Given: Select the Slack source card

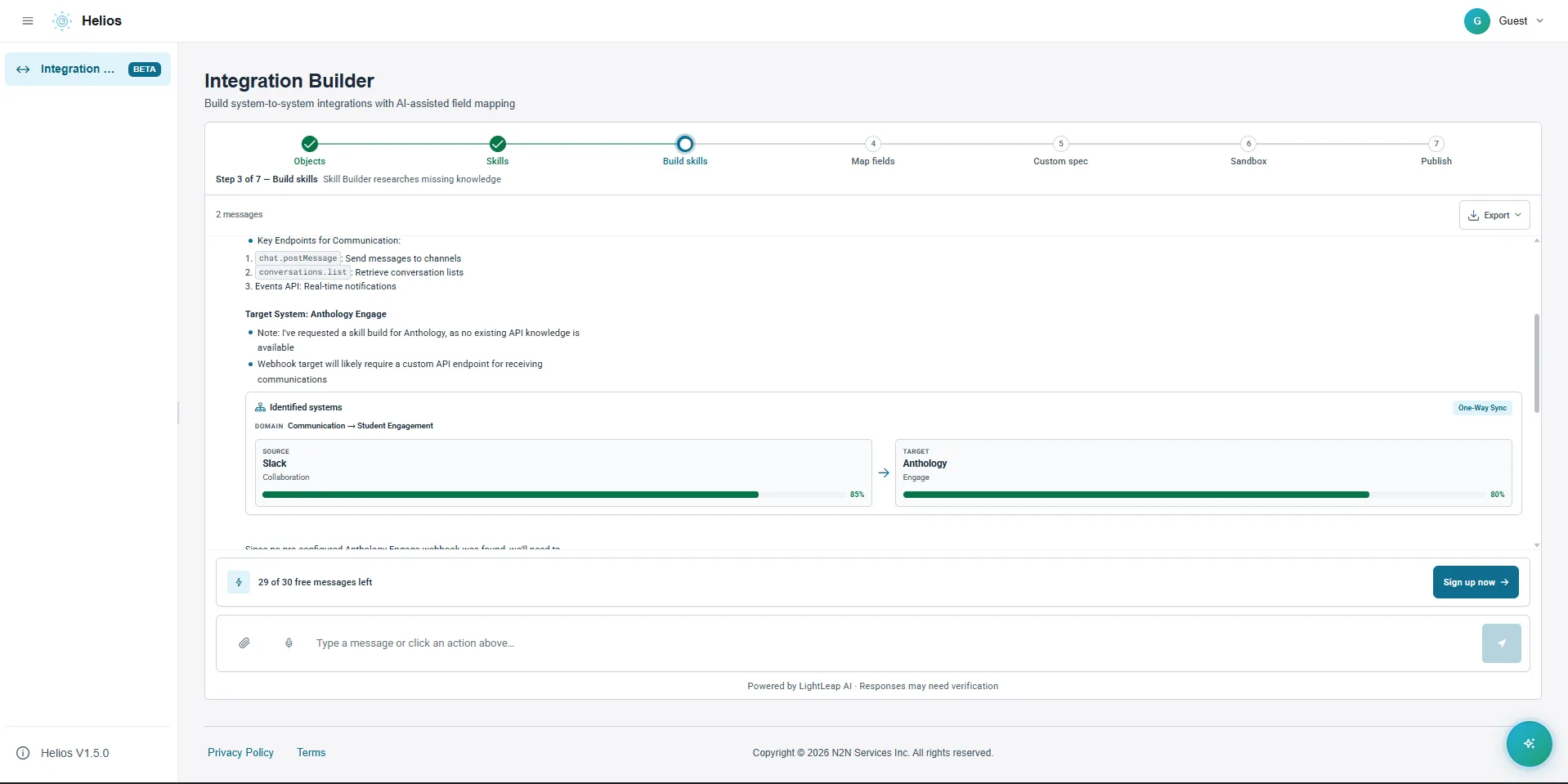Looking at the screenshot, I should click(563, 473).
